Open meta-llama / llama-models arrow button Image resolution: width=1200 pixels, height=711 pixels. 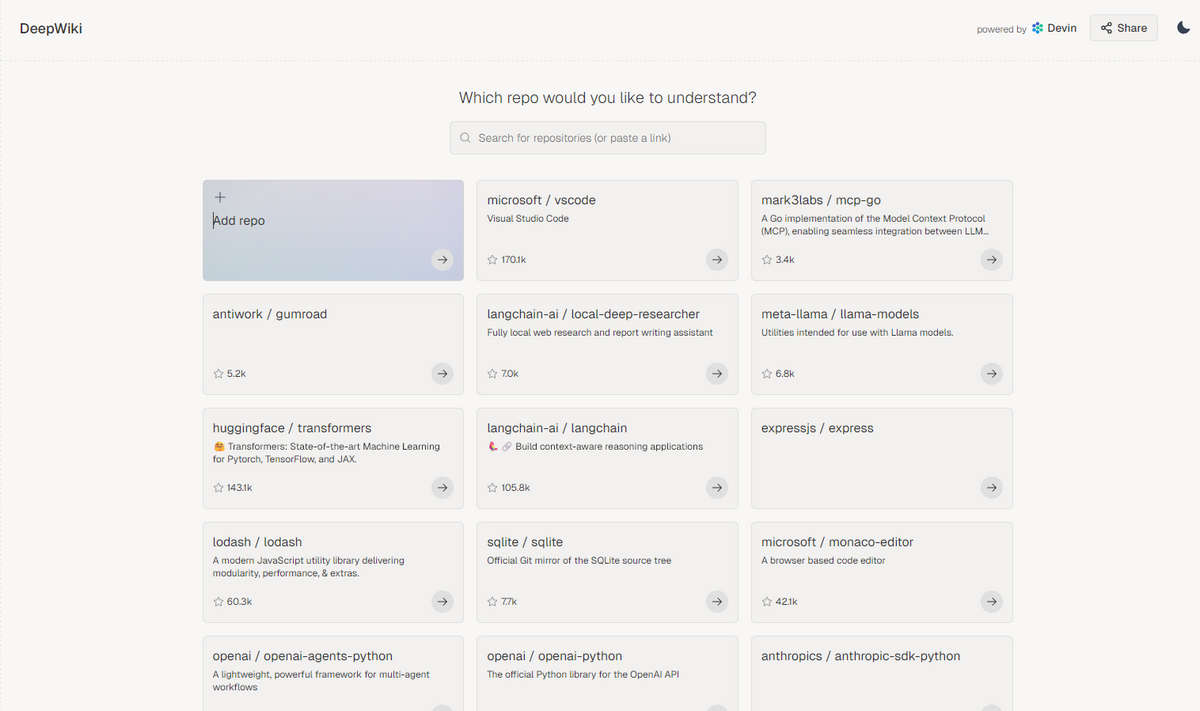pos(991,374)
